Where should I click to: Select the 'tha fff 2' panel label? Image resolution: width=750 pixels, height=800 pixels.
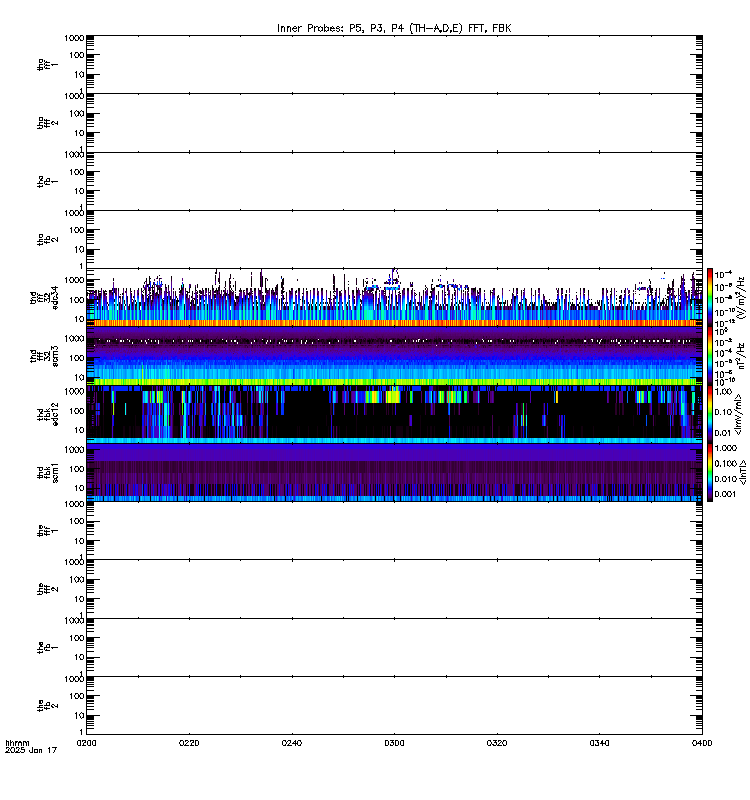(47, 122)
